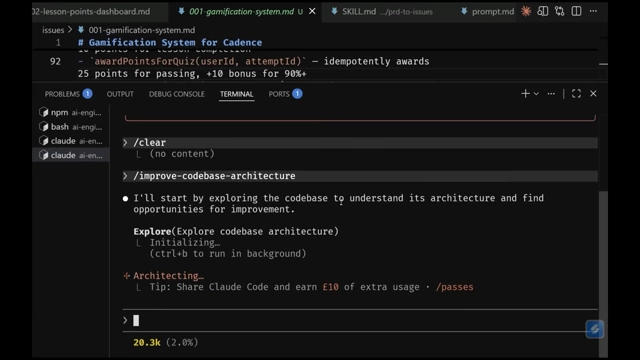Open the Claude Code starburst icon
The width and height of the screenshot is (640, 360).
click(526, 11)
